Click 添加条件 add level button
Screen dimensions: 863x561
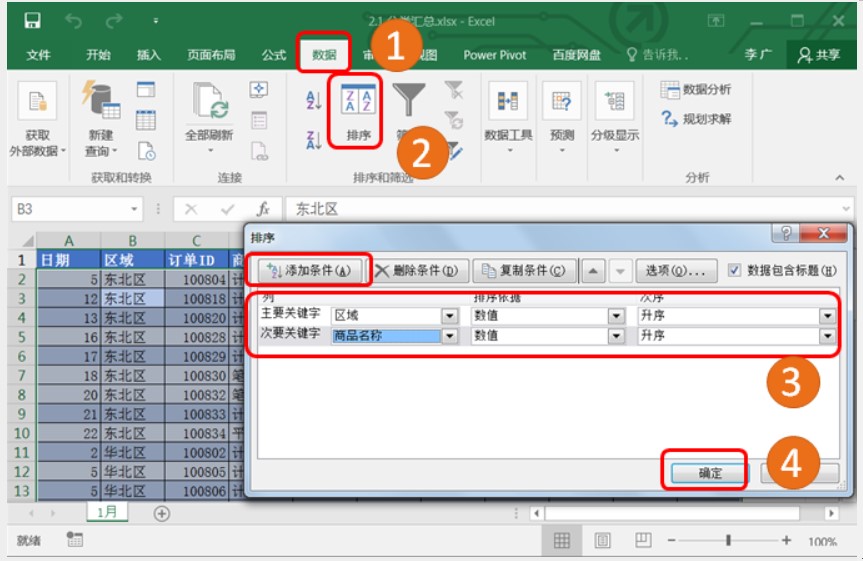click(x=310, y=270)
